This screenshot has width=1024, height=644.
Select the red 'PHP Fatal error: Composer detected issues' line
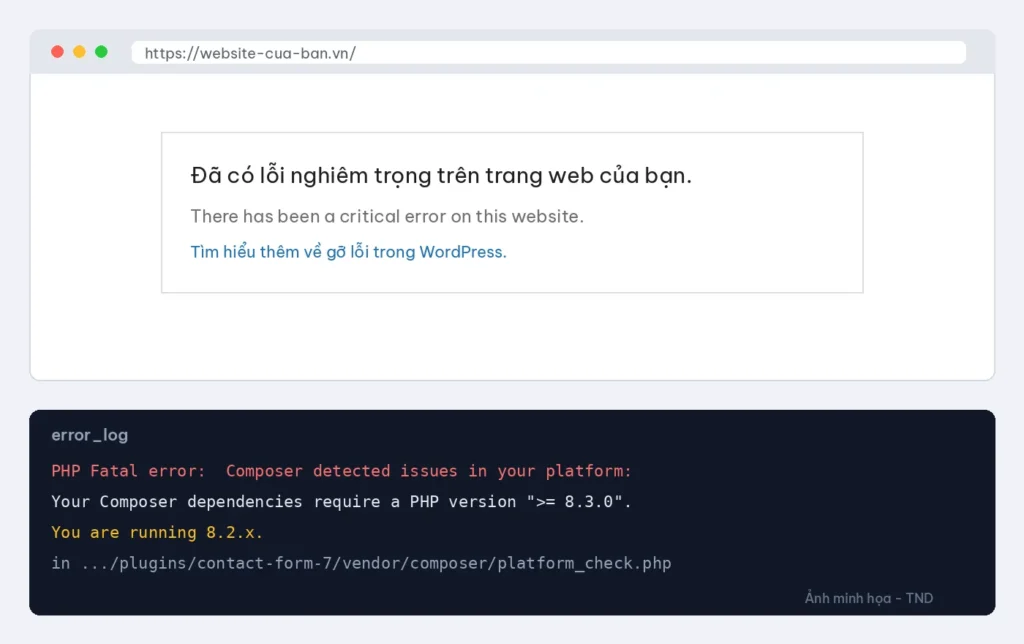(342, 471)
